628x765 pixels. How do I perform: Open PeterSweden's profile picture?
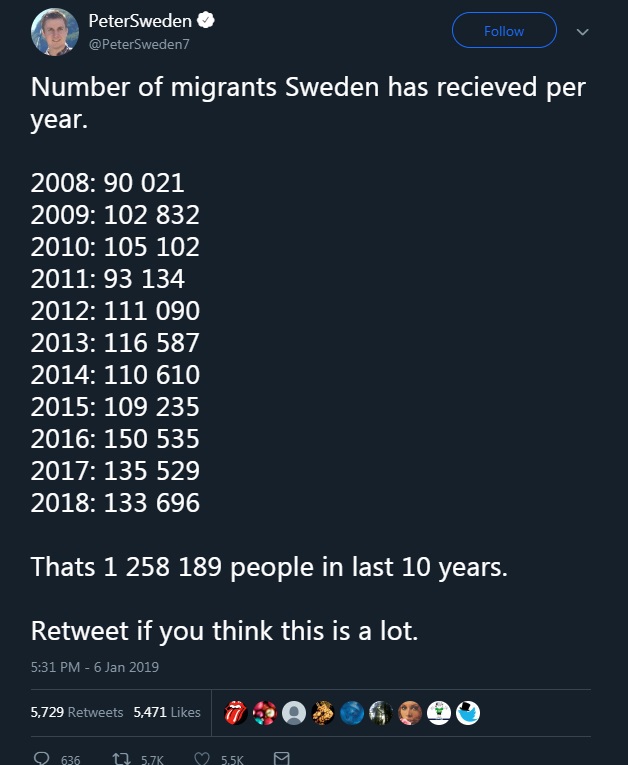54,32
